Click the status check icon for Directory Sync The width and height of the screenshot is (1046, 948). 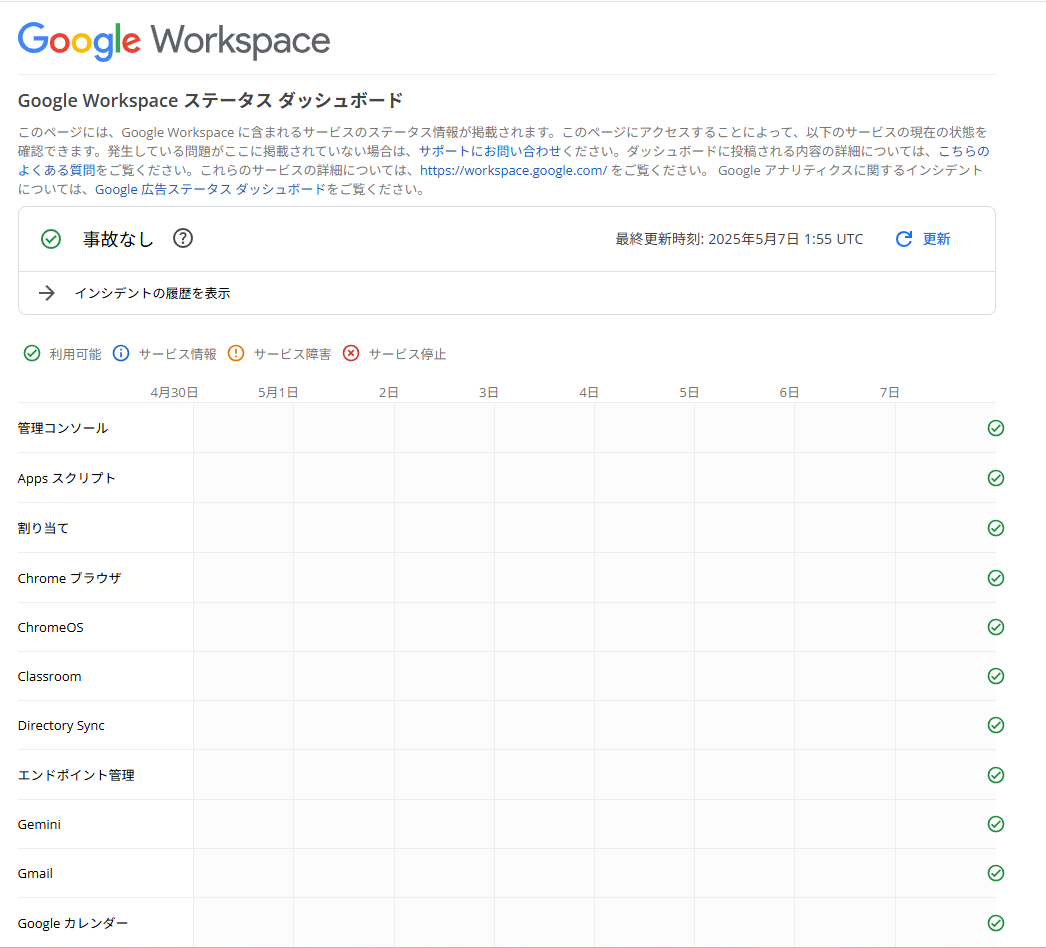tap(996, 725)
